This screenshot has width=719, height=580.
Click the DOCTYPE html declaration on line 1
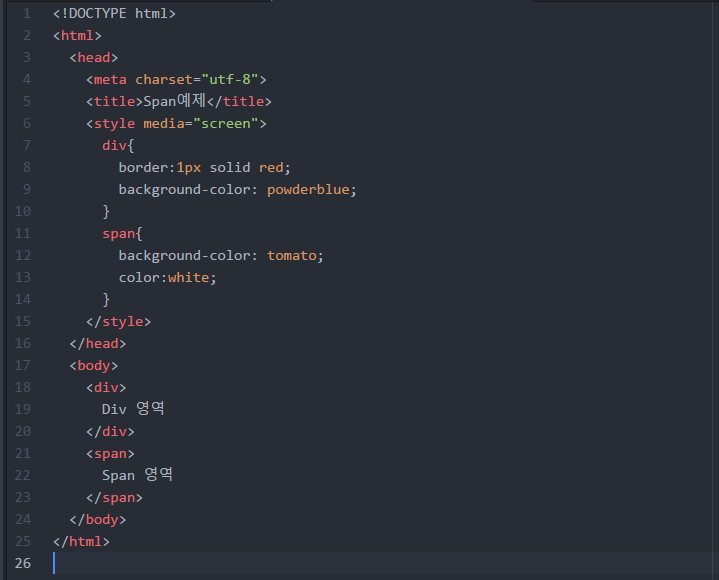click(x=114, y=13)
